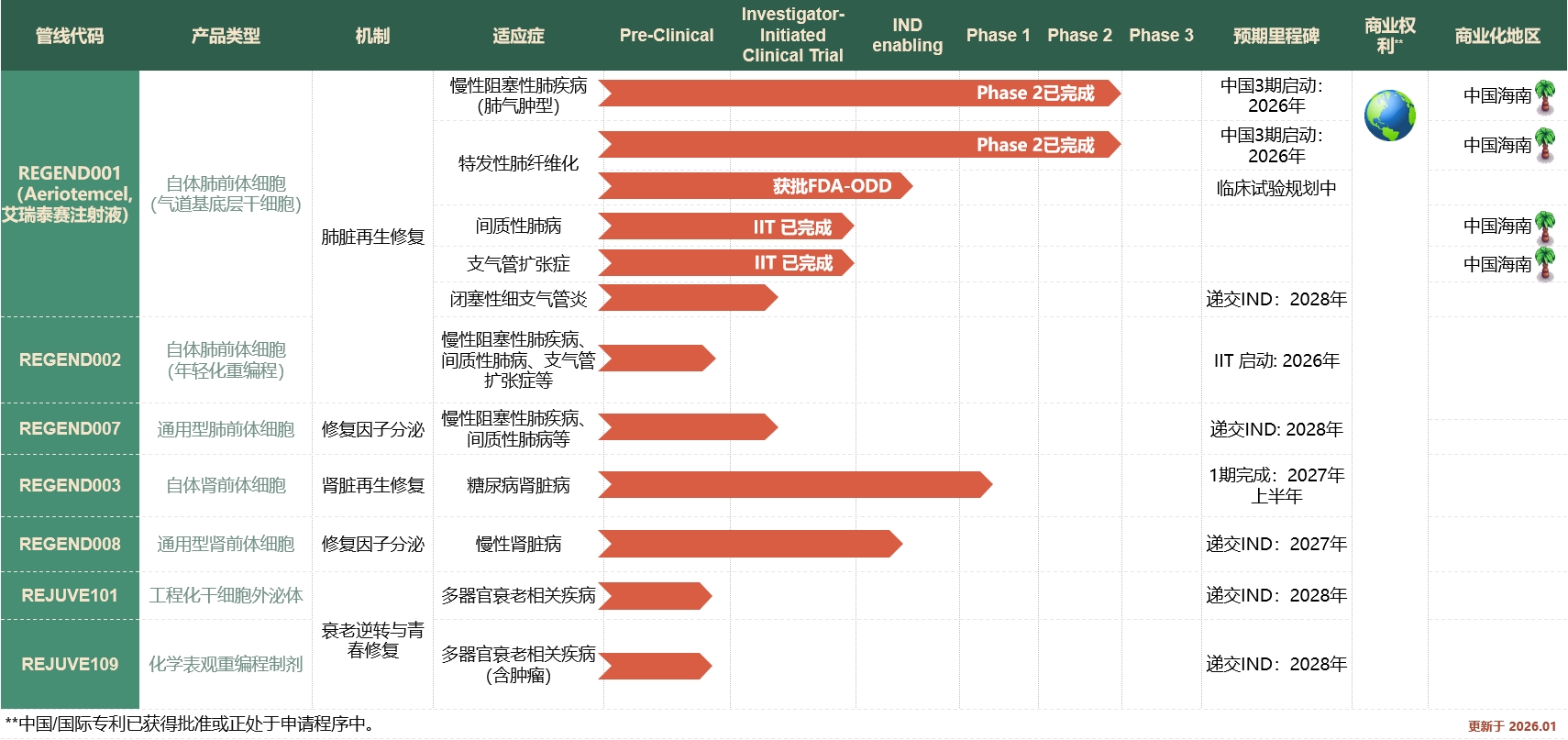Click the 慢性肾脏病 indication label

click(518, 544)
